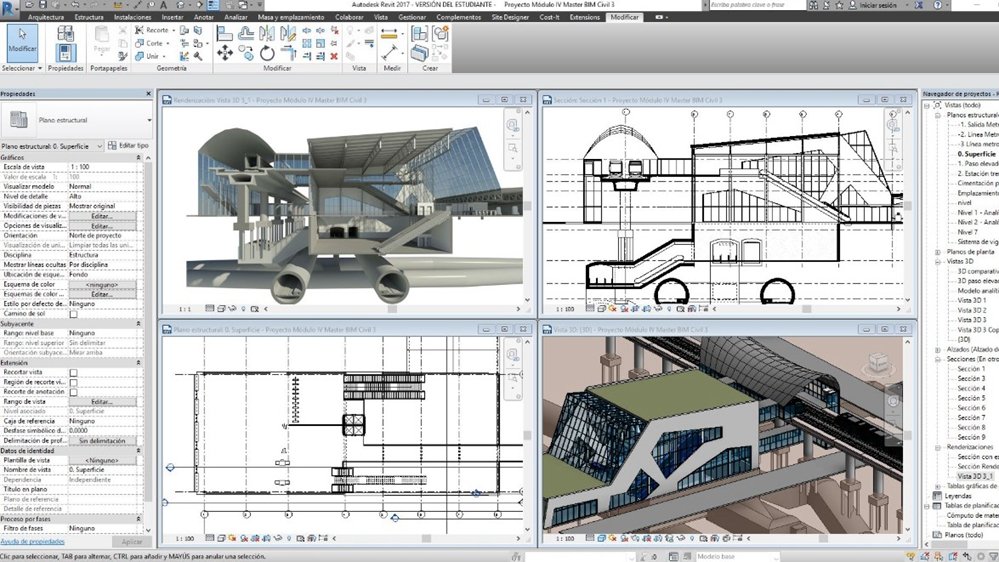Image resolution: width=999 pixels, height=562 pixels.
Task: Click the ViewCube in Vista 3D window
Action: [x=880, y=363]
